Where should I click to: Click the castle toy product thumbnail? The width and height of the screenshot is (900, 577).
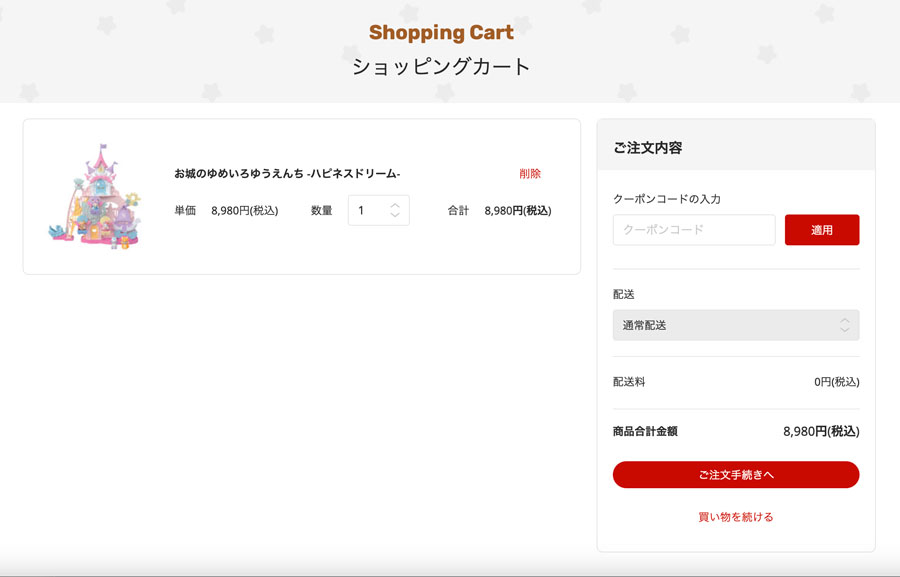pos(95,196)
